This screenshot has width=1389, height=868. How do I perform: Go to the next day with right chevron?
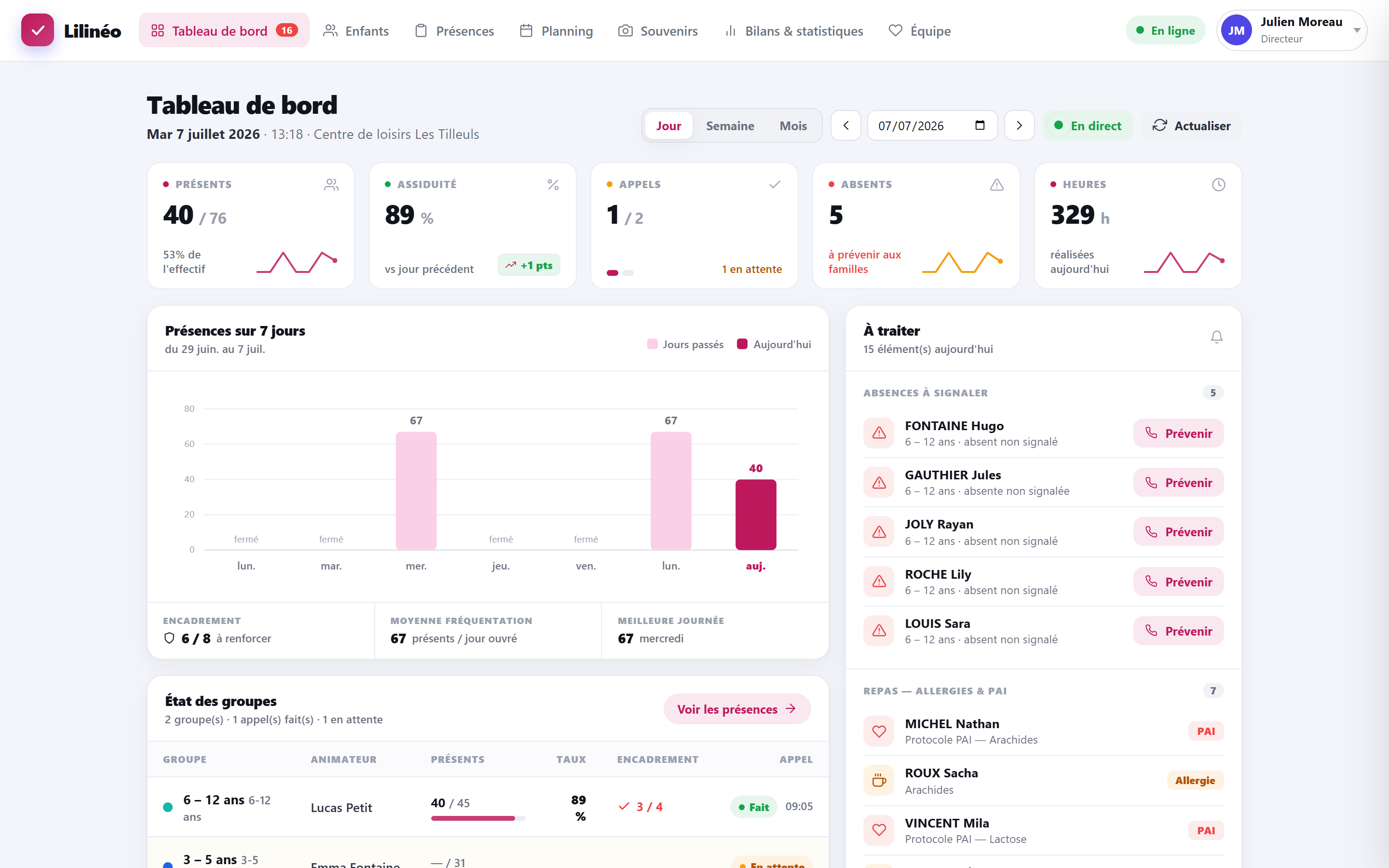(x=1019, y=126)
